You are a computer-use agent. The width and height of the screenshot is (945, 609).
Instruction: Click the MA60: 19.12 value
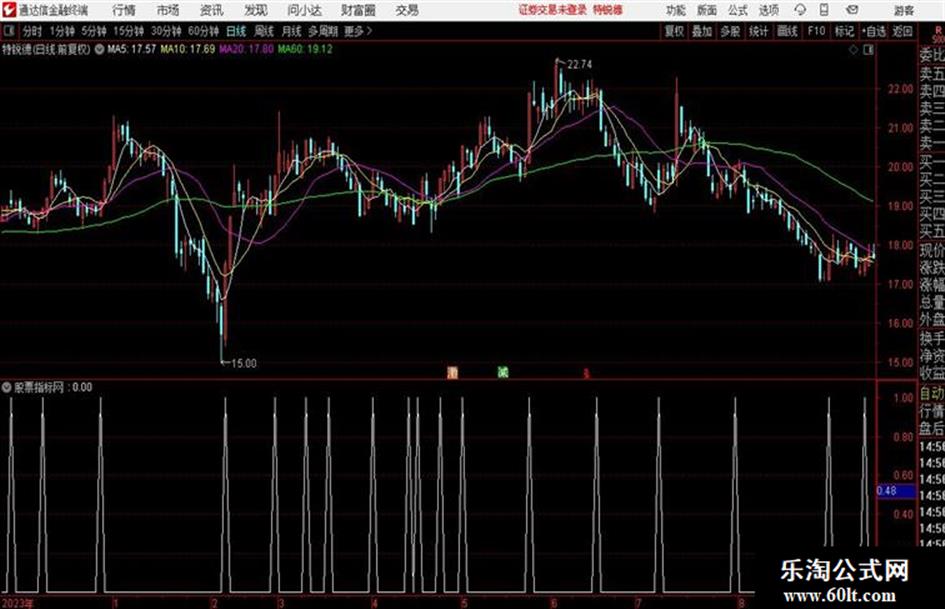(x=305, y=49)
